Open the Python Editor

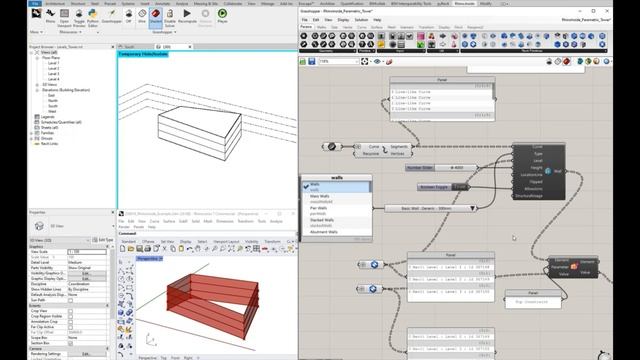point(93,16)
